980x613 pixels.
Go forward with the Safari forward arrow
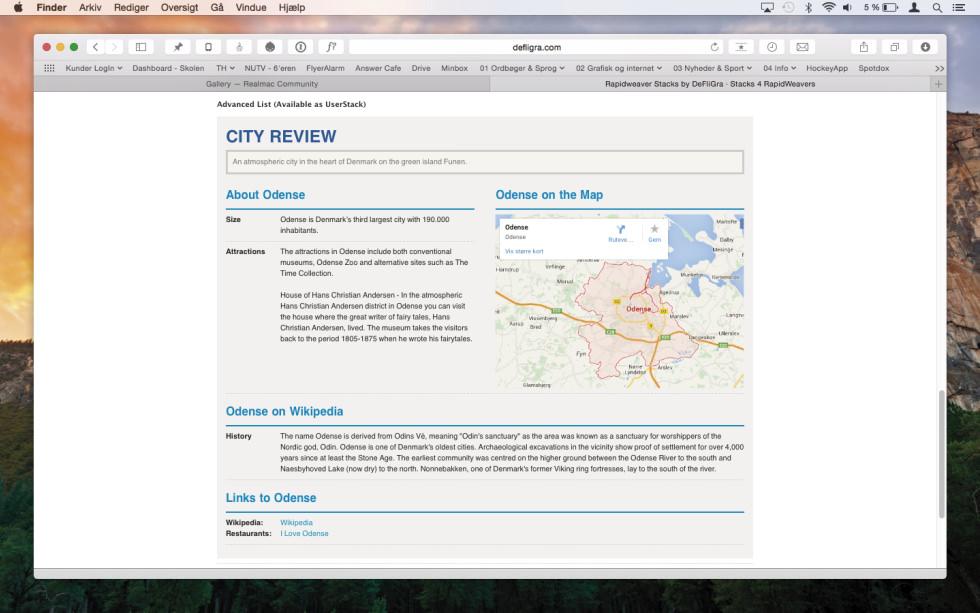(114, 47)
